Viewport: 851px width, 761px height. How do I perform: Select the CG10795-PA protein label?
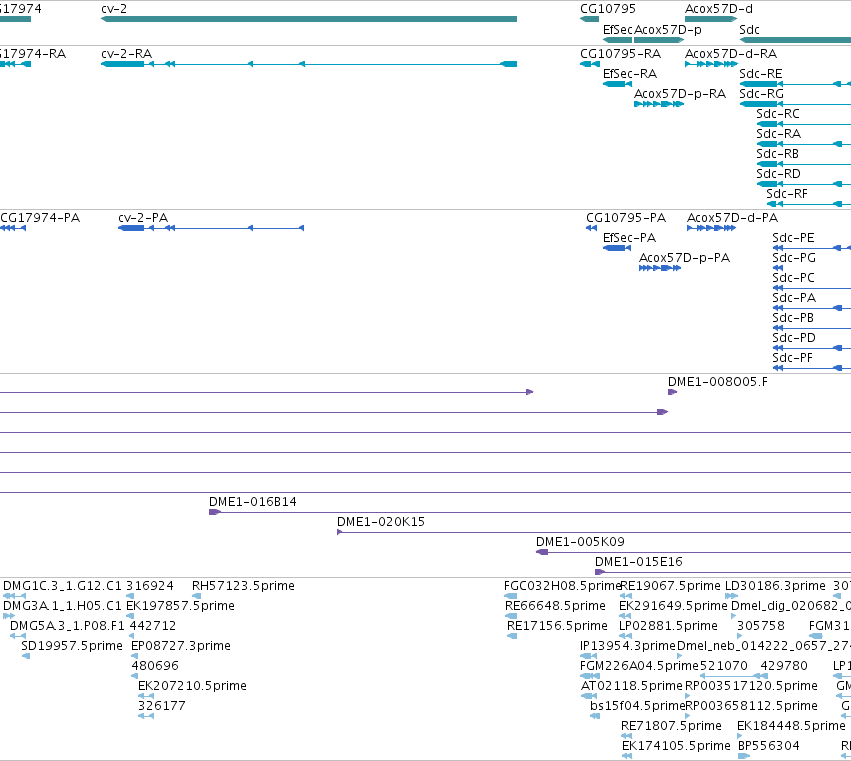coord(626,218)
